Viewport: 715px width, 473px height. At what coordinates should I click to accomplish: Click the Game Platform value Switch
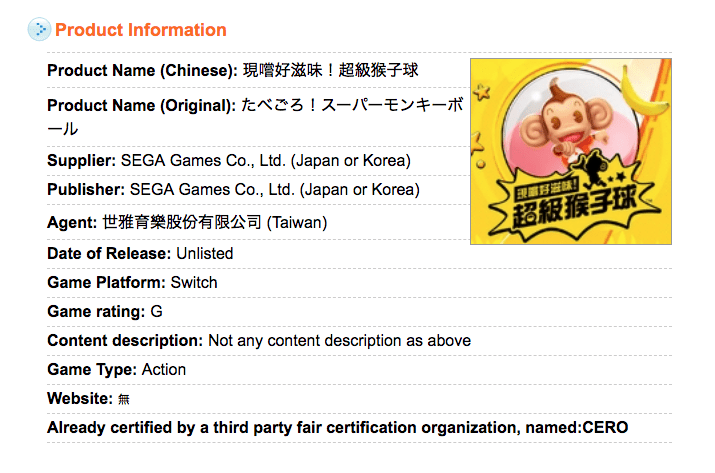click(x=194, y=282)
